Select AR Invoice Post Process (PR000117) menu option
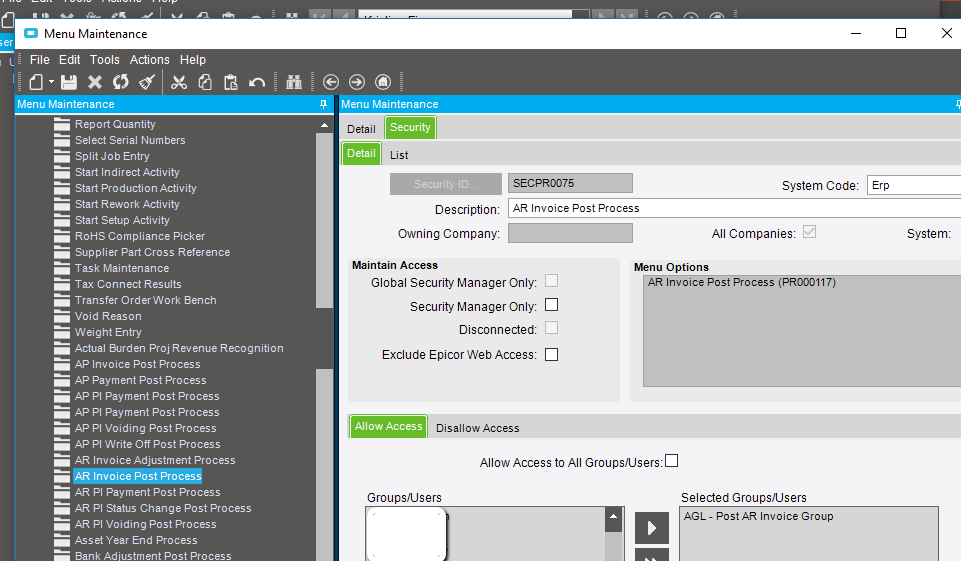 click(742, 282)
